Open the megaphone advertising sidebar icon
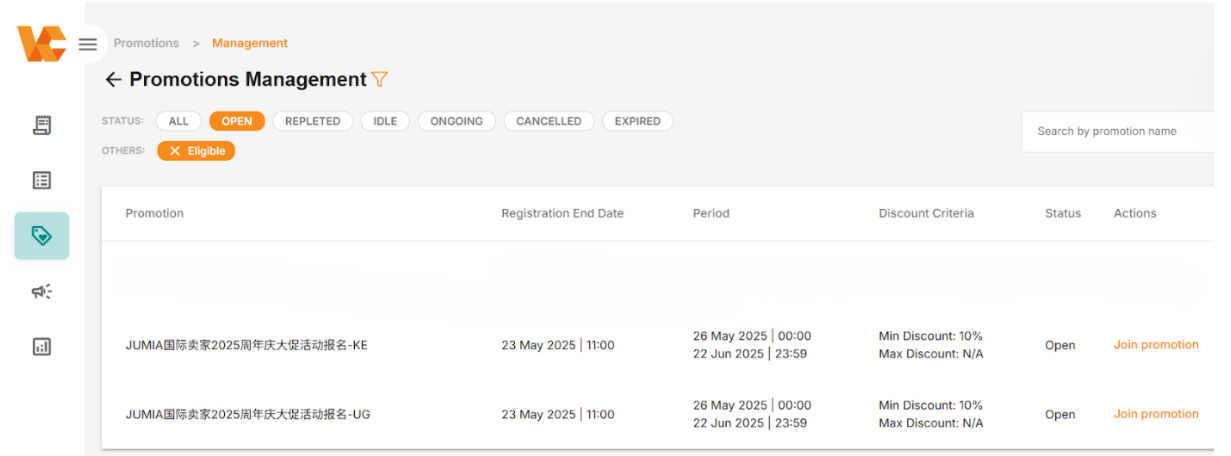 coord(42,291)
